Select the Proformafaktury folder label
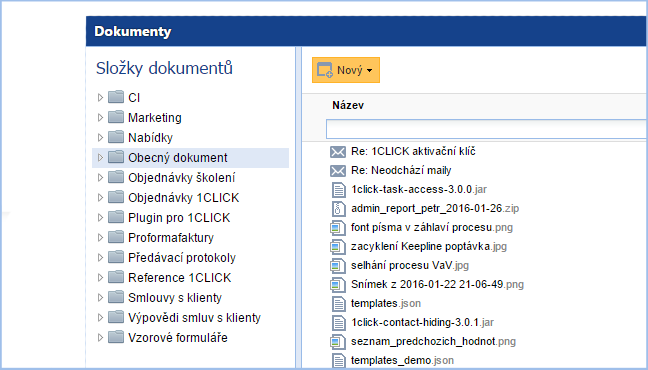The width and height of the screenshot is (648, 370). pos(171,238)
